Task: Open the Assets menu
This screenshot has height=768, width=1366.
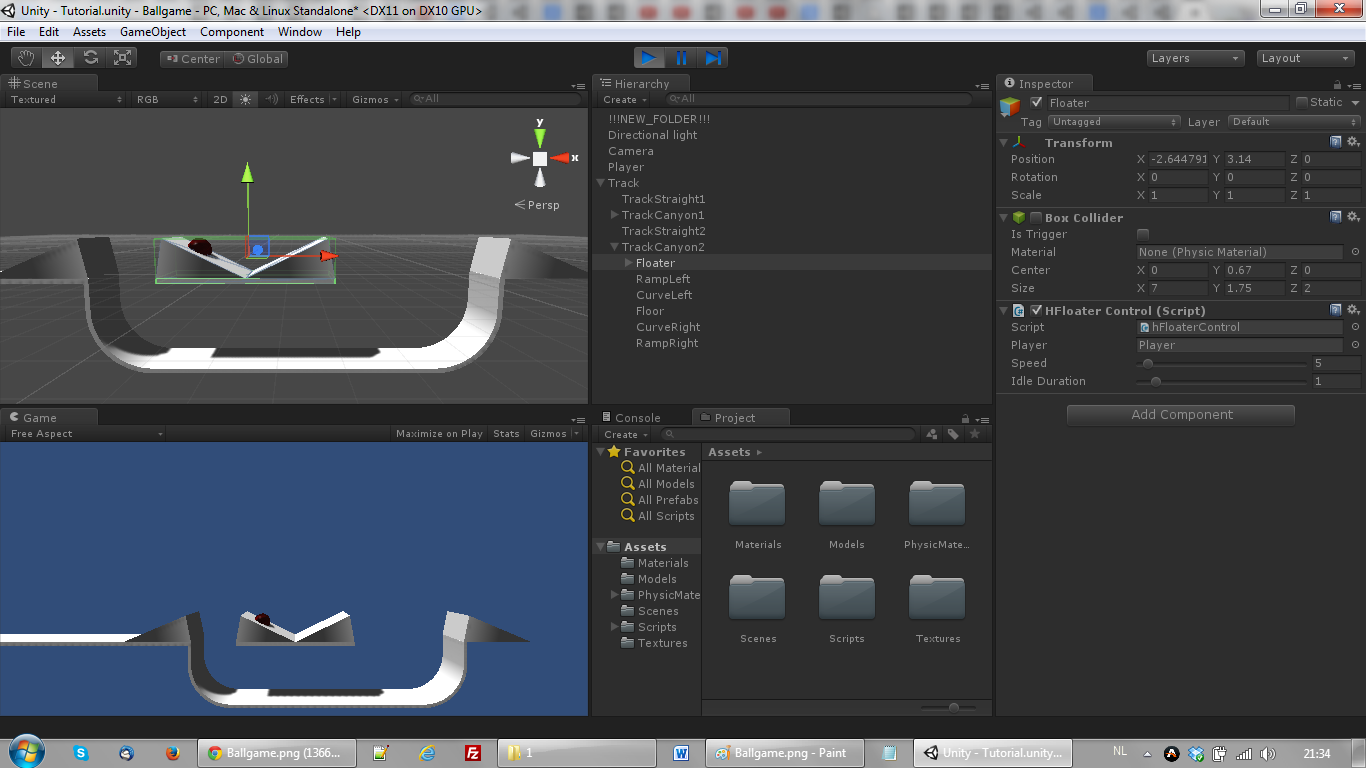Action: [x=89, y=32]
